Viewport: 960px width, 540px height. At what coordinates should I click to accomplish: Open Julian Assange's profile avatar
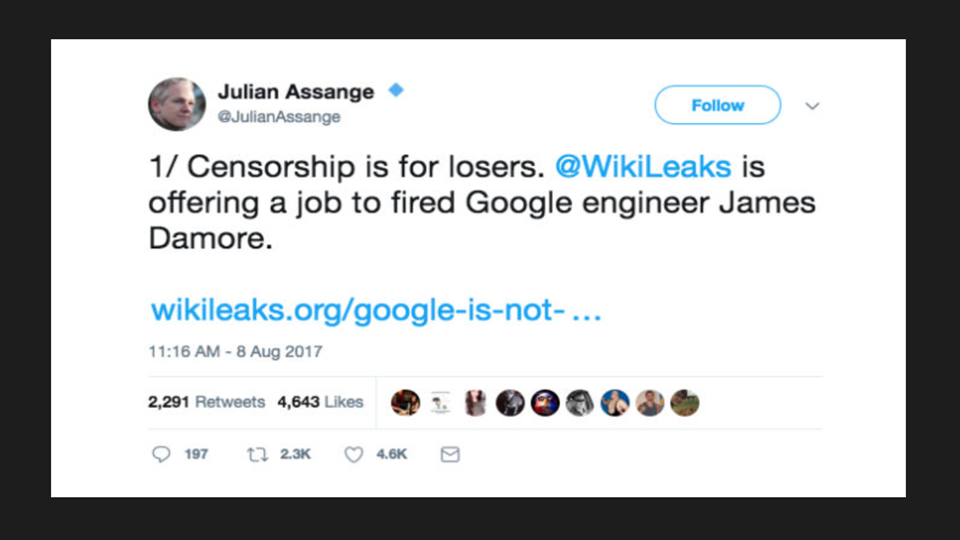click(x=177, y=103)
